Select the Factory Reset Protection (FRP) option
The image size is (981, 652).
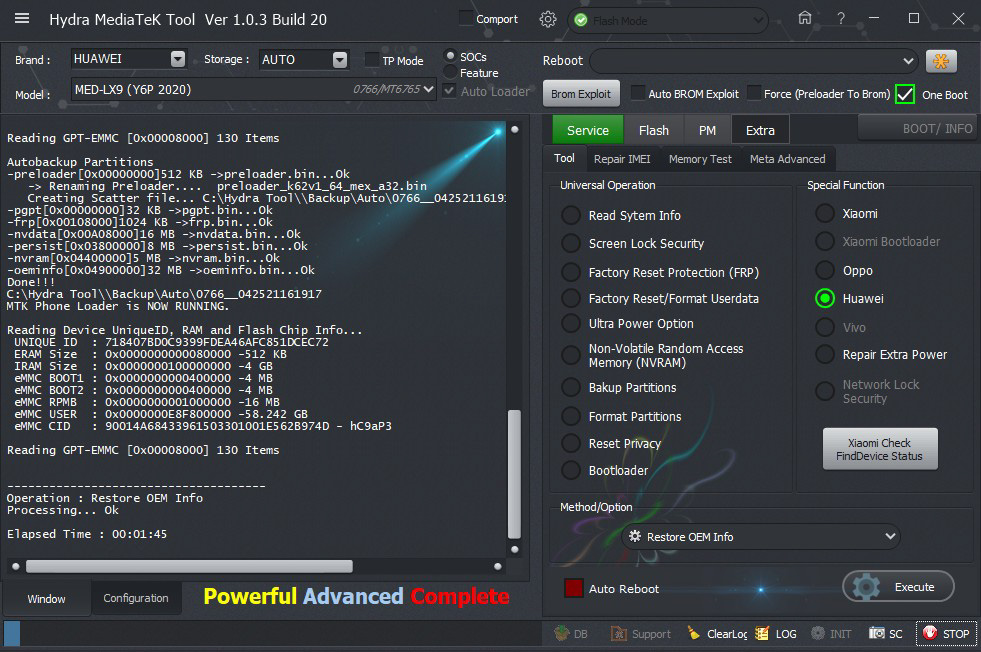pyautogui.click(x=571, y=273)
